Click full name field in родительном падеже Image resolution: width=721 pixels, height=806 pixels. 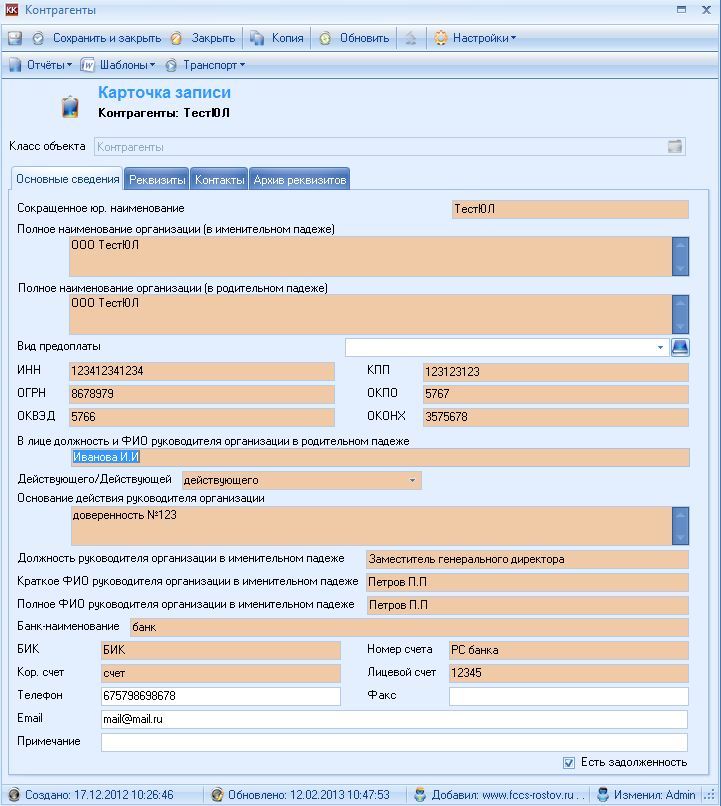click(371, 315)
